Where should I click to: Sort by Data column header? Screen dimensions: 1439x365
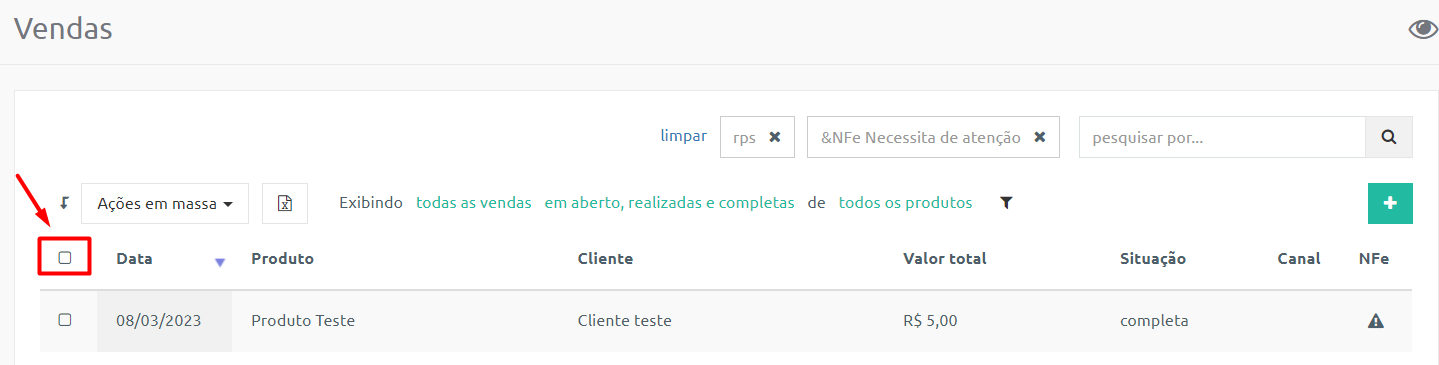pyautogui.click(x=134, y=258)
